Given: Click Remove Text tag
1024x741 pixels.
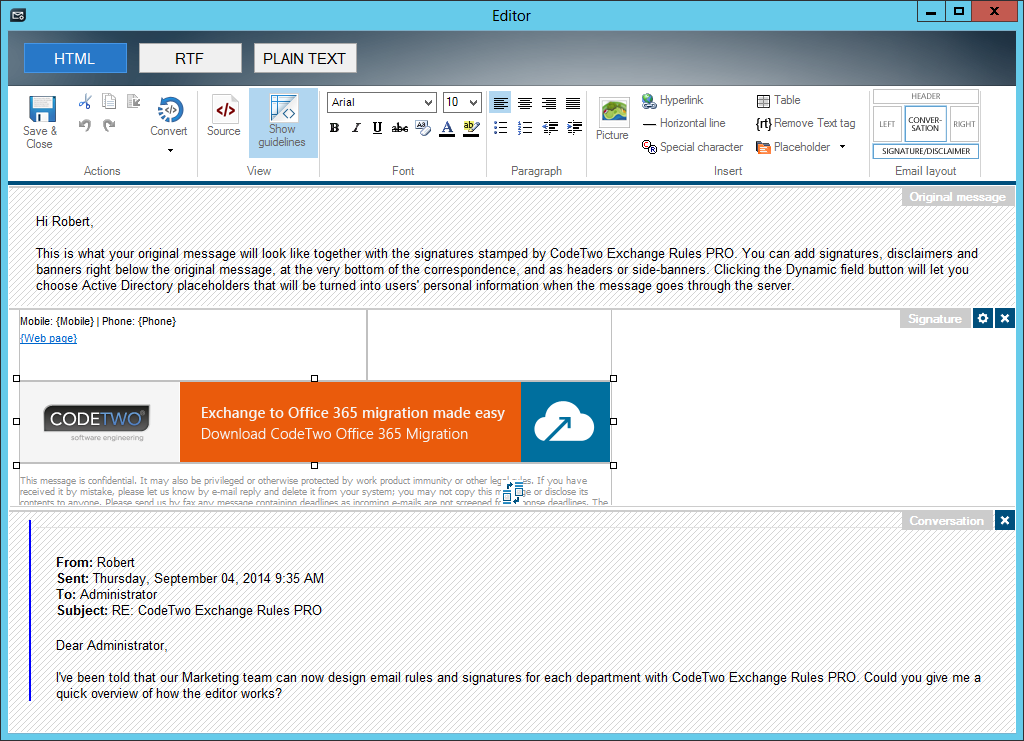Looking at the screenshot, I should point(805,123).
